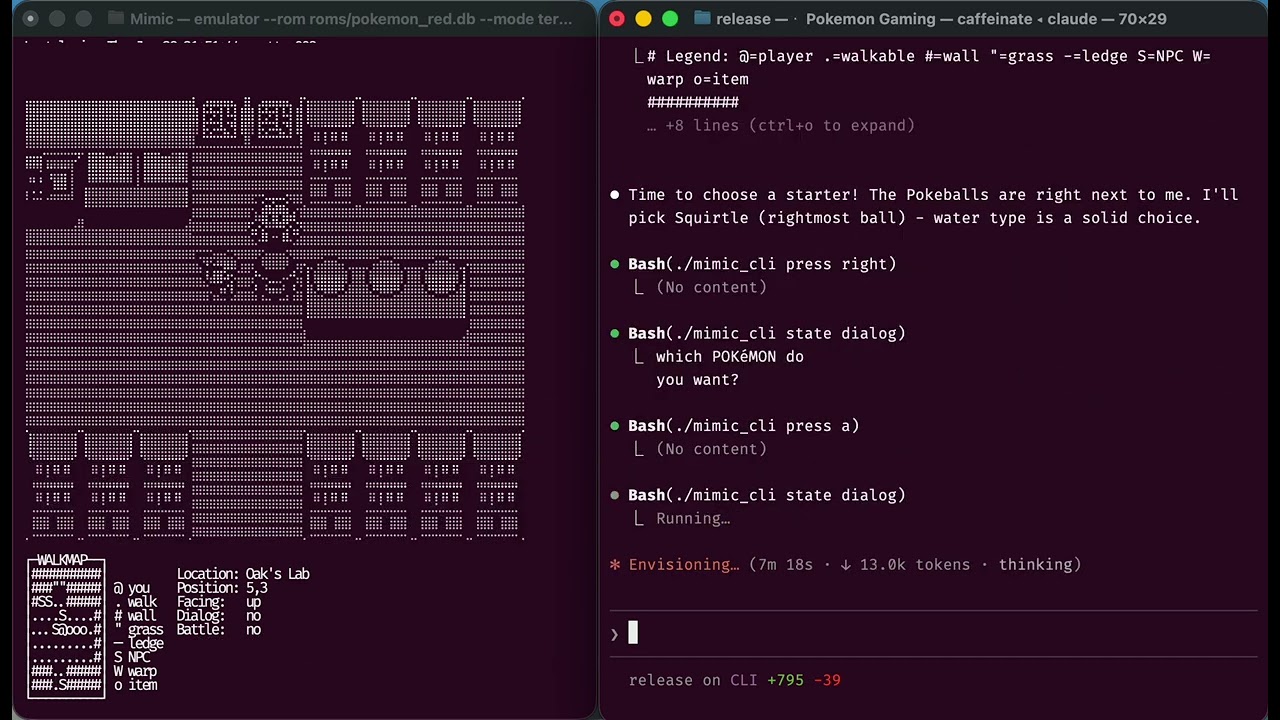Close the release terminal window
Image resolution: width=1280 pixels, height=720 pixels.
tap(617, 18)
